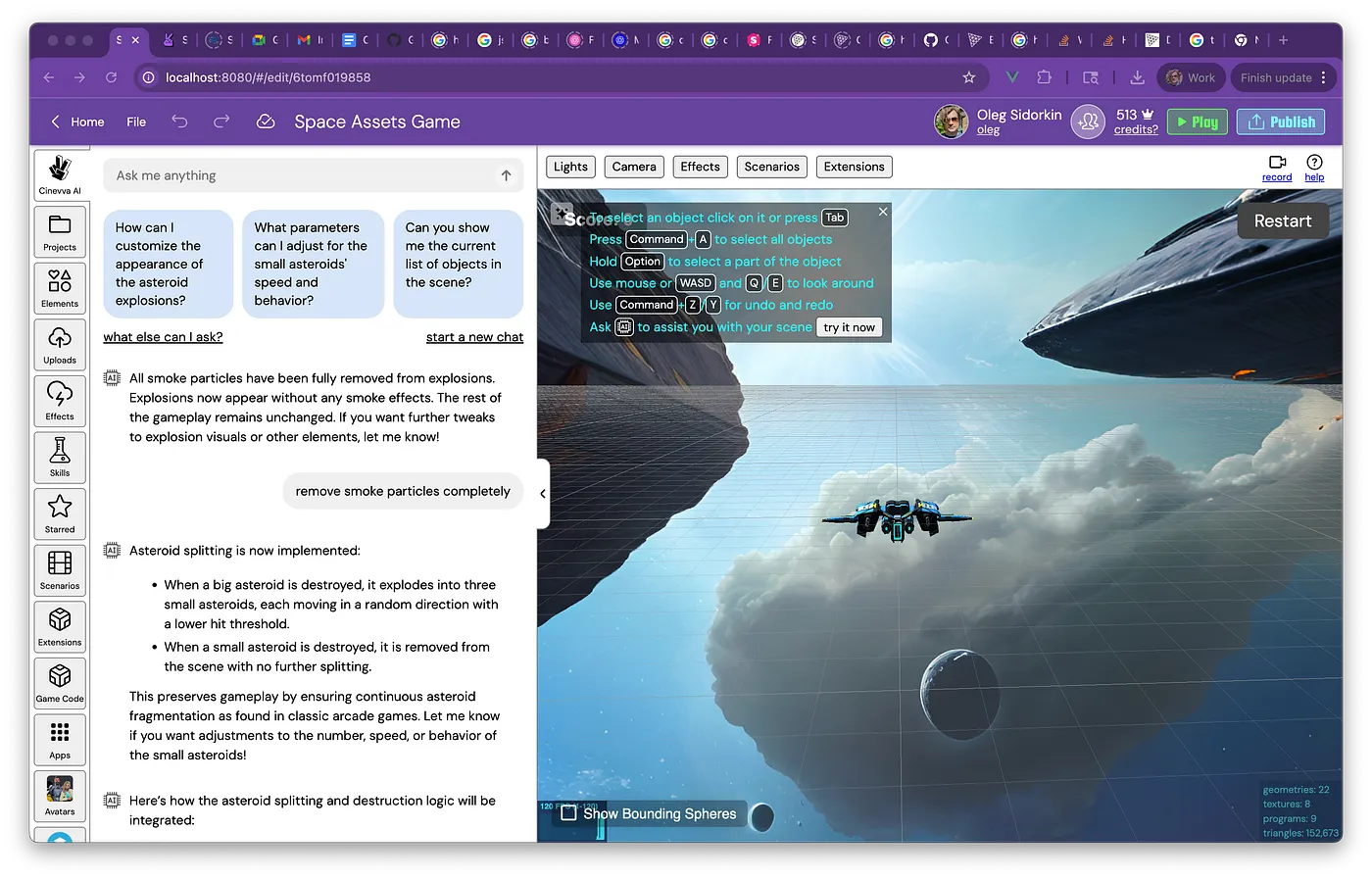This screenshot has height=879, width=1372.
Task: Publish the Space Assets Game project
Action: (1280, 122)
